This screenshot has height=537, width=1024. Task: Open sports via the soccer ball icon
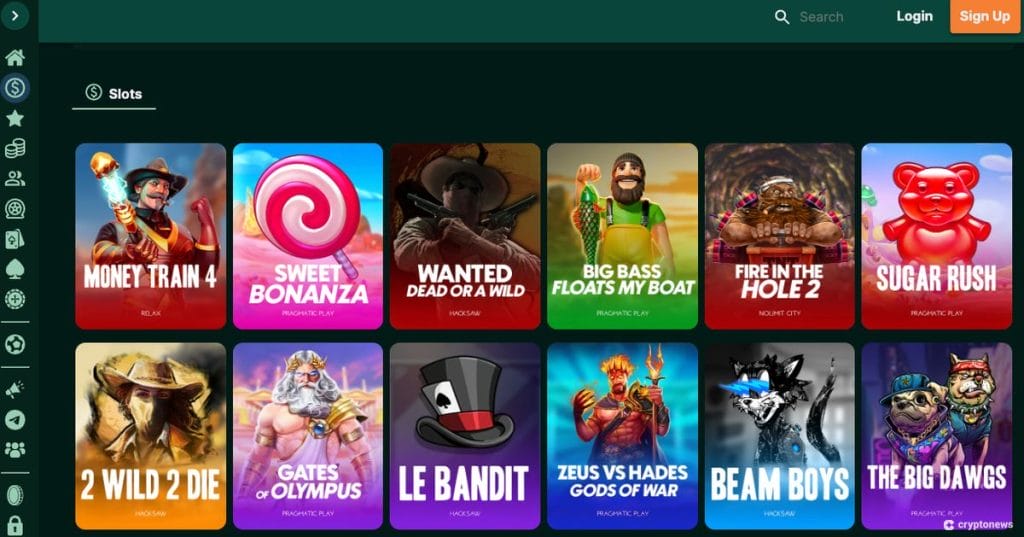click(x=15, y=344)
